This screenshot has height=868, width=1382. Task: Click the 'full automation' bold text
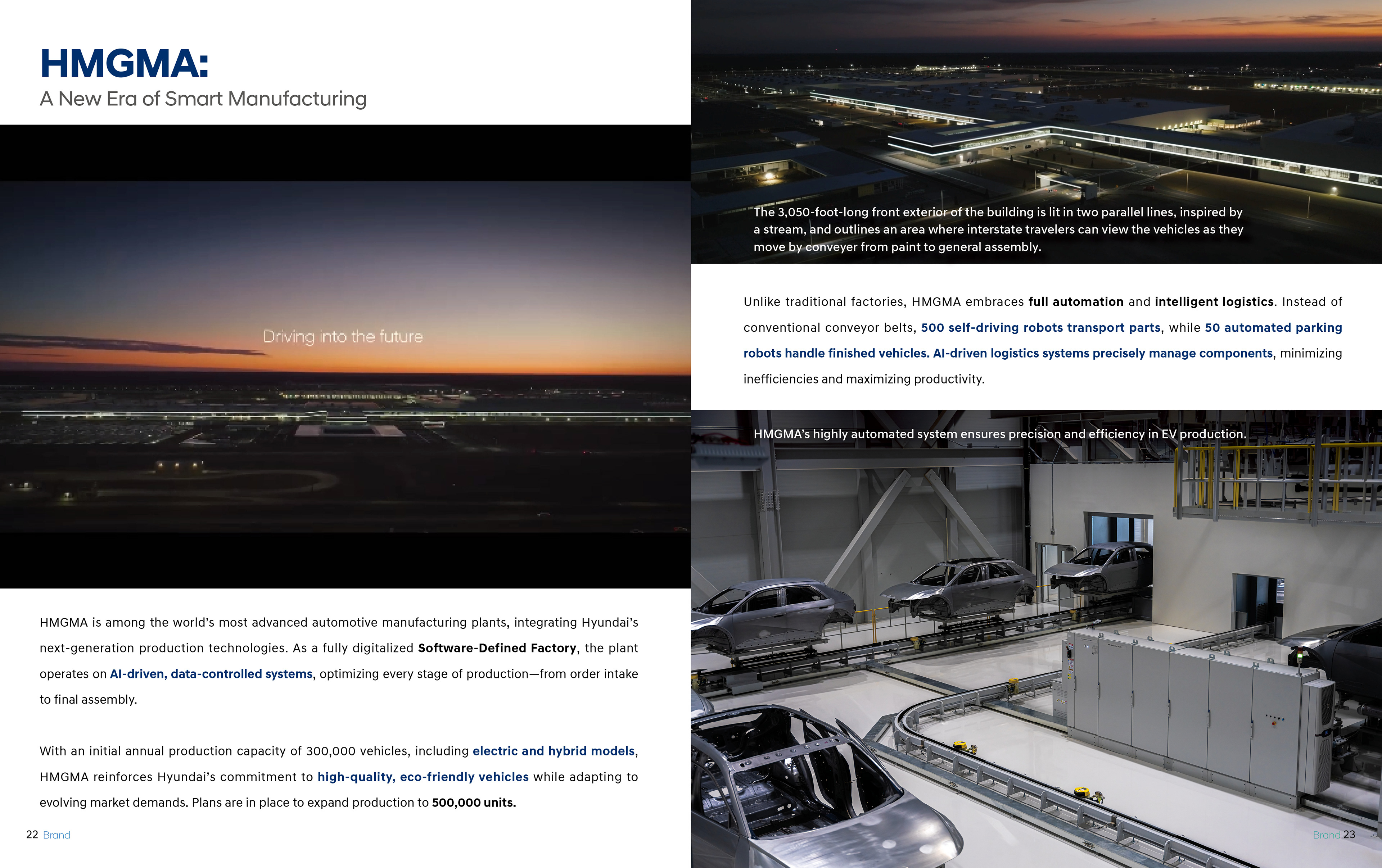[1075, 302]
